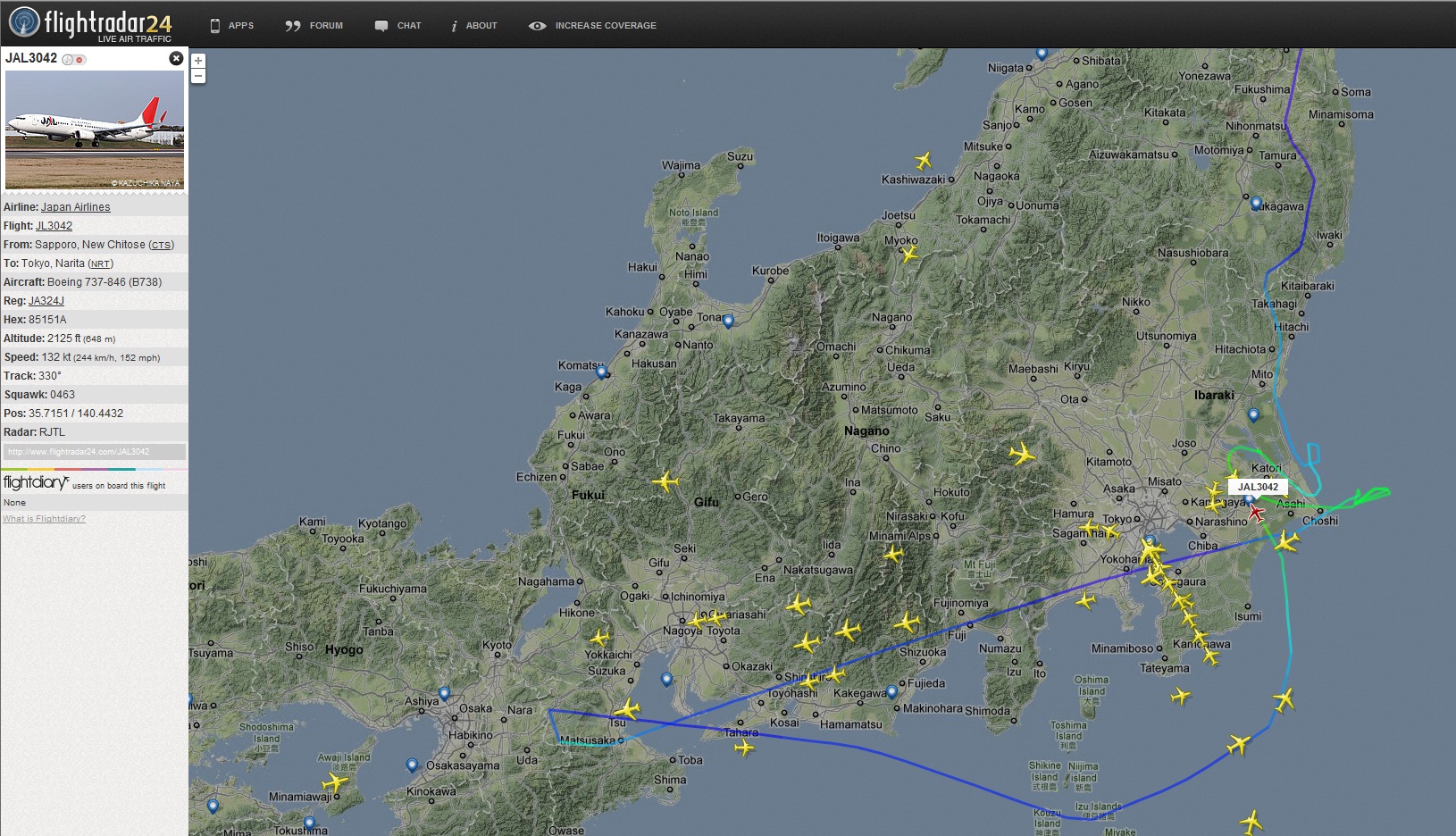Open the JL3042 flight number link
This screenshot has width=1456, height=836.
54,226
